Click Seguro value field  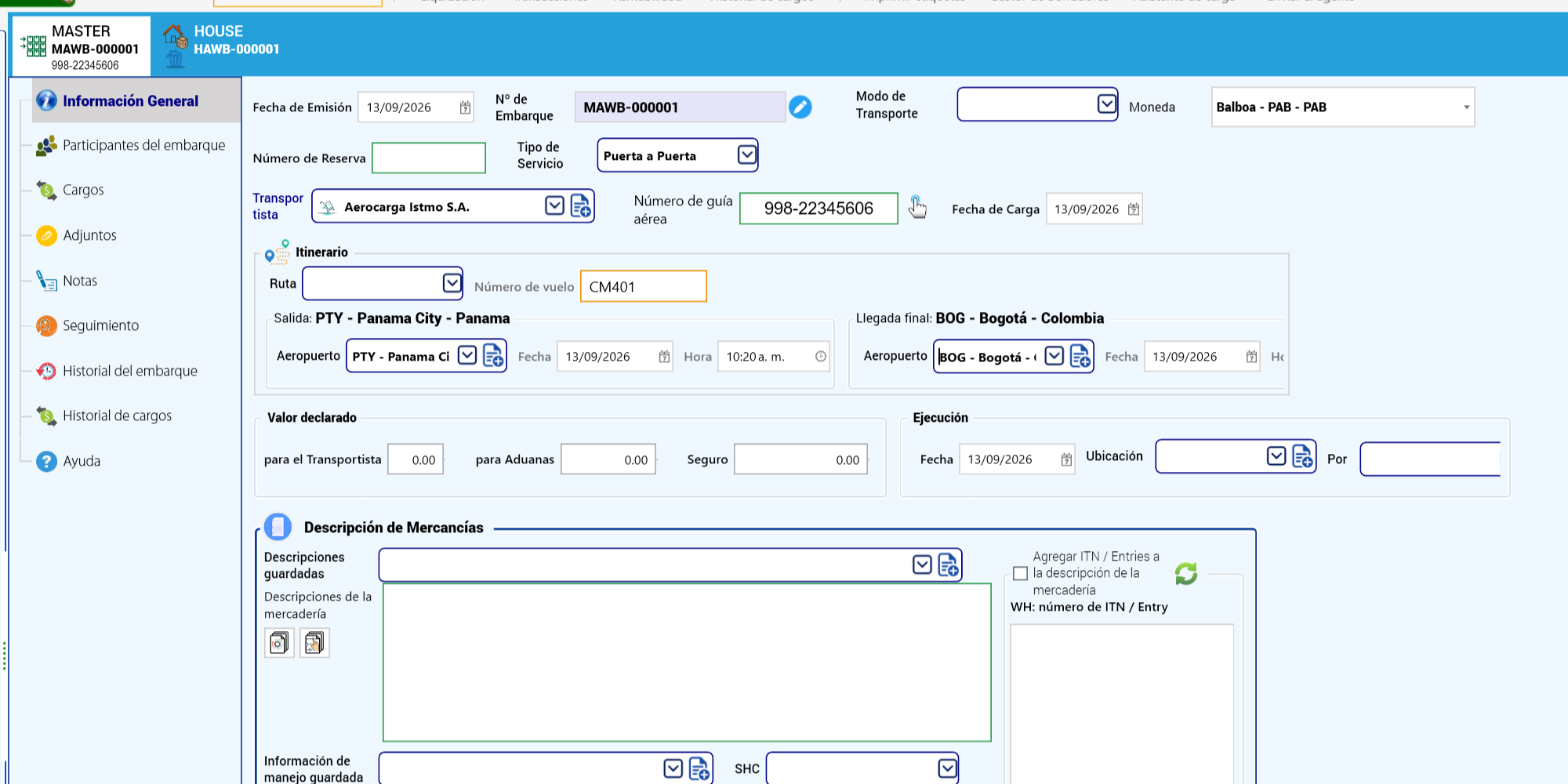click(x=800, y=459)
